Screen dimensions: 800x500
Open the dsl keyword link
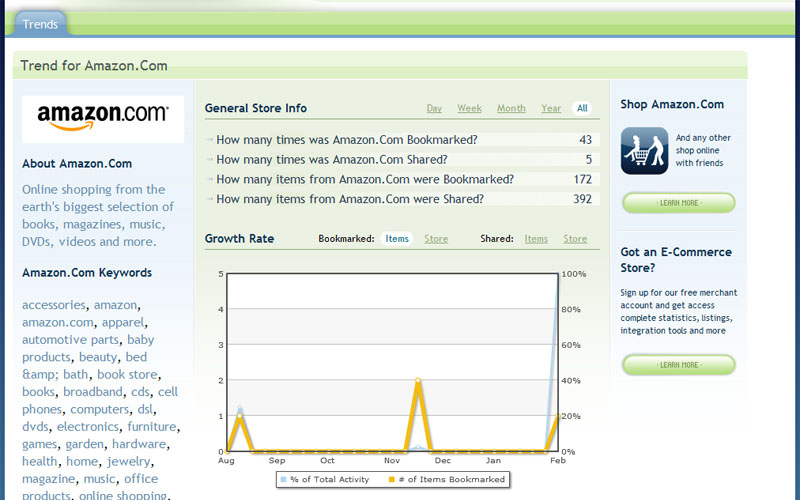pos(145,409)
